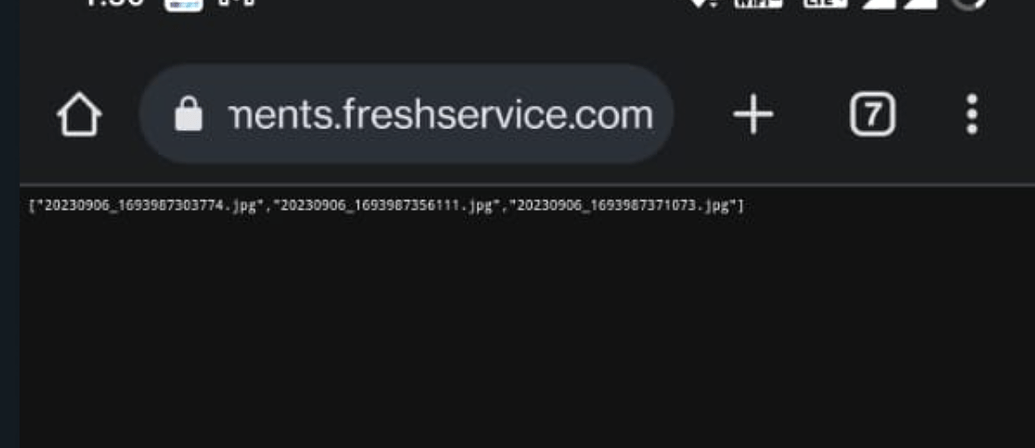Open a new tab with the plus icon
This screenshot has width=1035, height=448.
point(753,114)
